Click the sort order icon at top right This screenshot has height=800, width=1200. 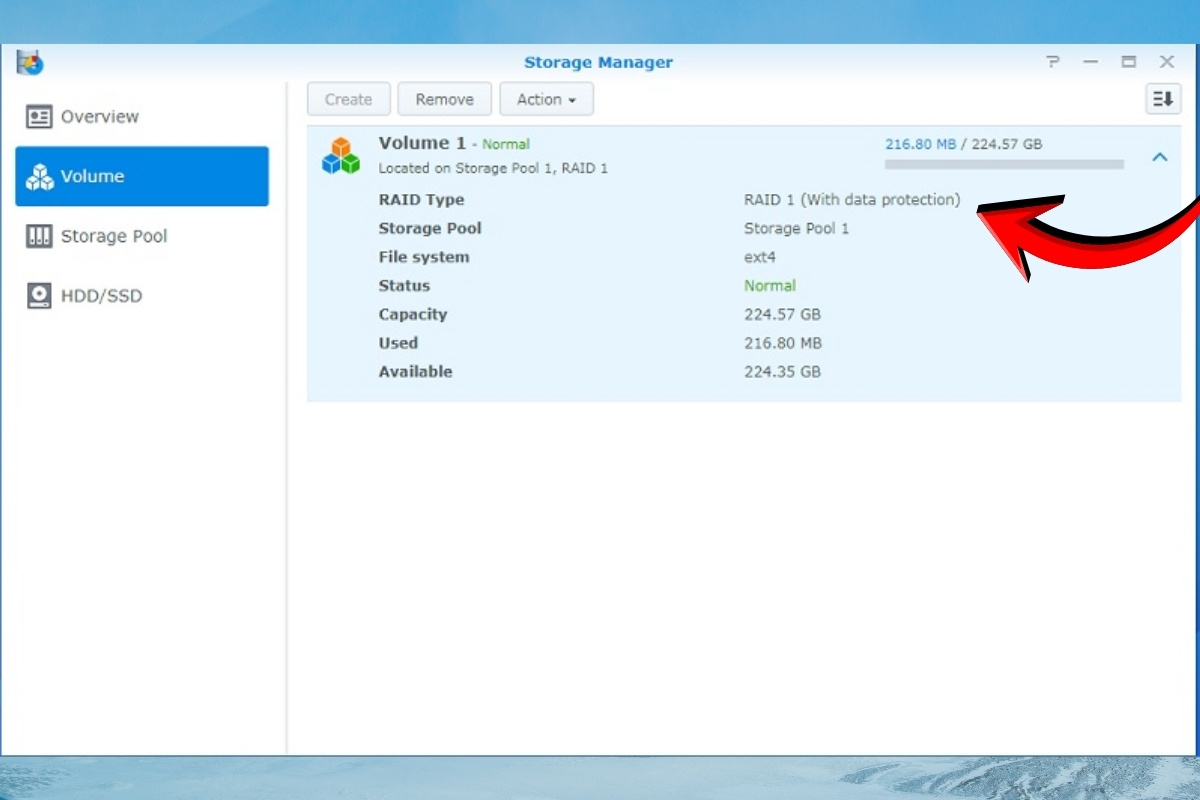[x=1162, y=99]
